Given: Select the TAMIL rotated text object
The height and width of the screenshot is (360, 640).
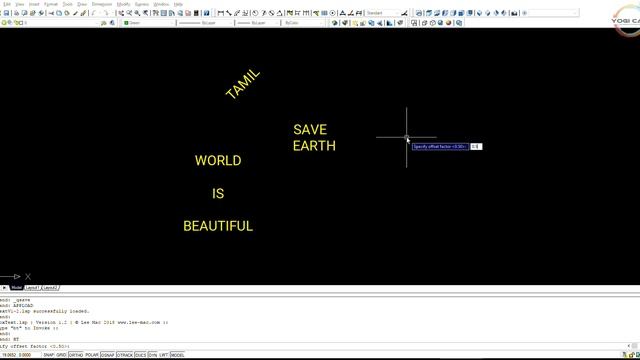Looking at the screenshot, I should click(243, 84).
